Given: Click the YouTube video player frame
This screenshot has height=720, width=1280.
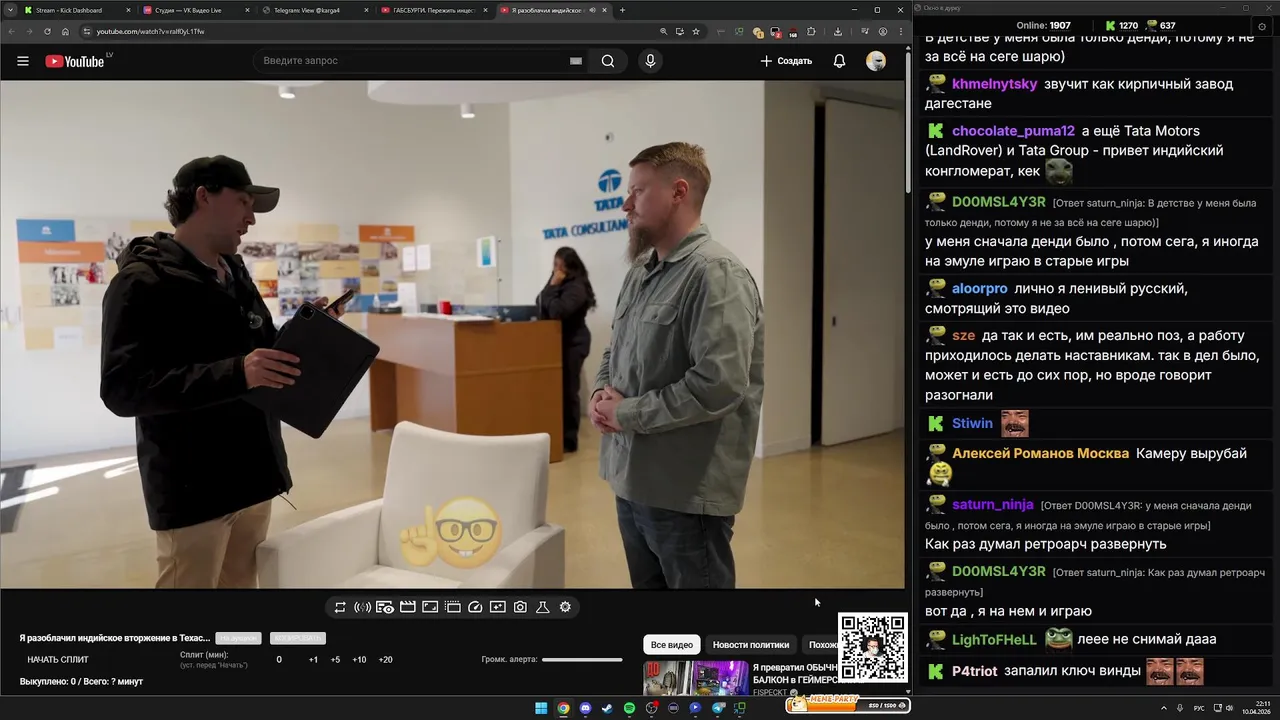Looking at the screenshot, I should pos(452,334).
